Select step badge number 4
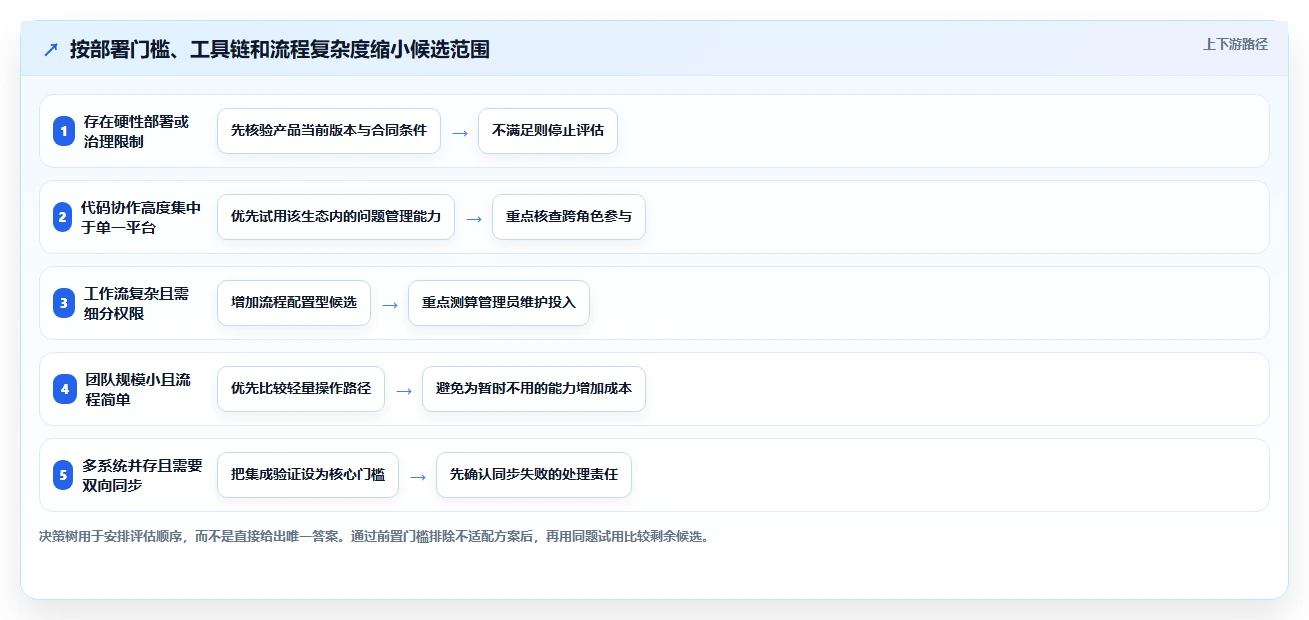Screen dimensions: 1309x620 pos(64,389)
